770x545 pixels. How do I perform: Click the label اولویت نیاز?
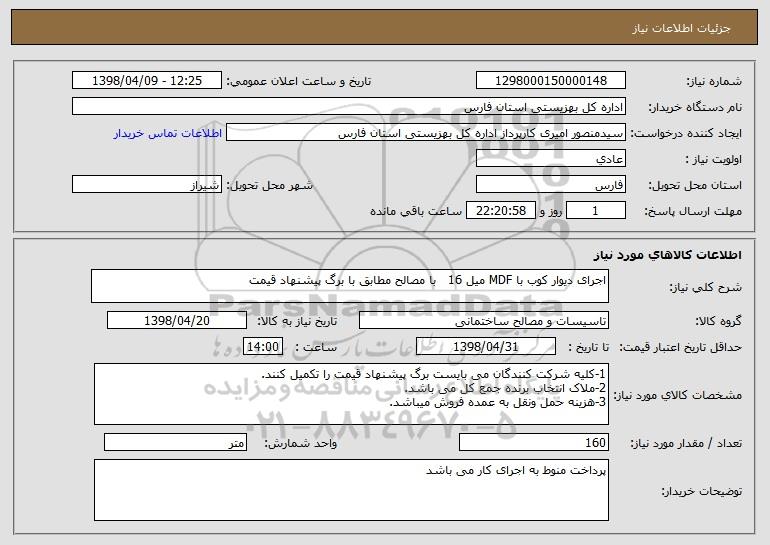point(714,159)
